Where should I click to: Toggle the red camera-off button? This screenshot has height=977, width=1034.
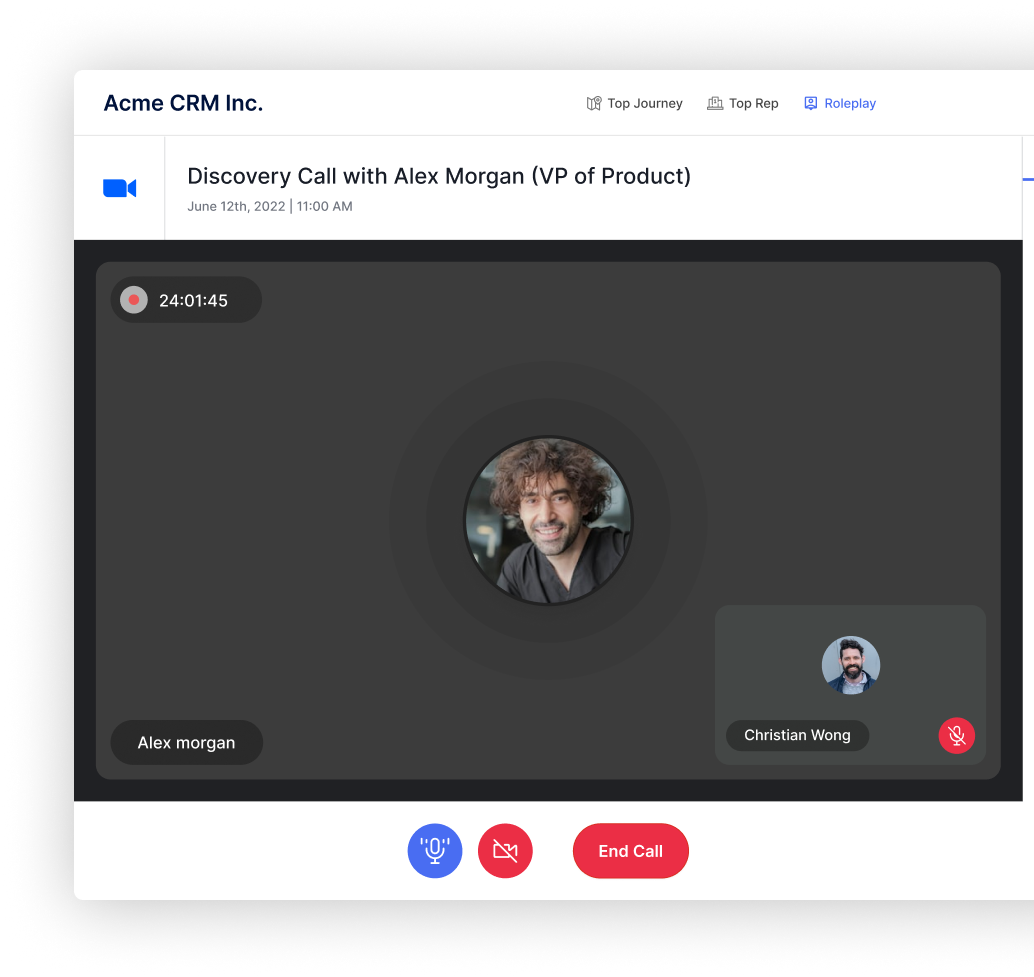[505, 850]
